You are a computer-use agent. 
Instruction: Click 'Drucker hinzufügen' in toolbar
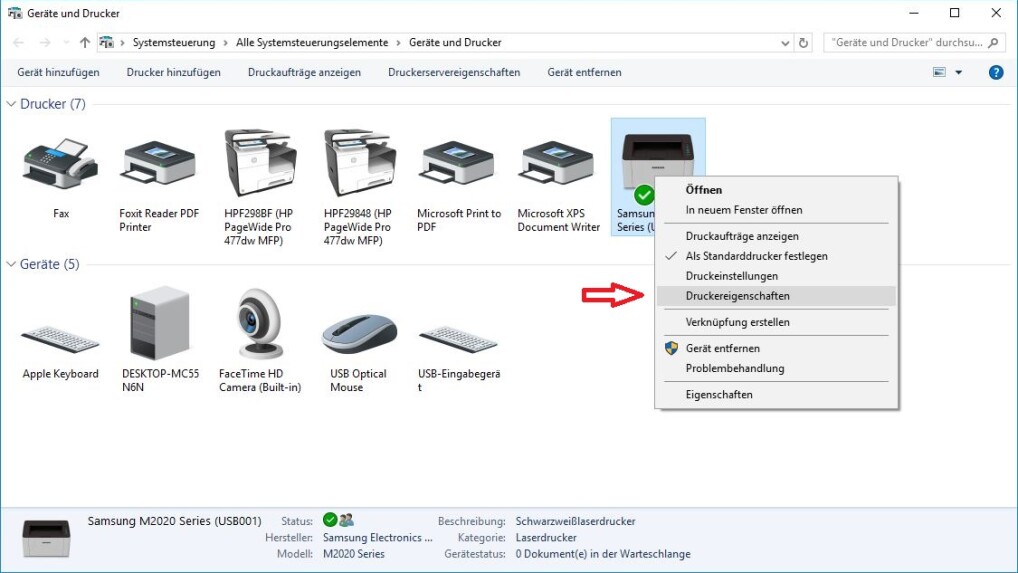174,72
